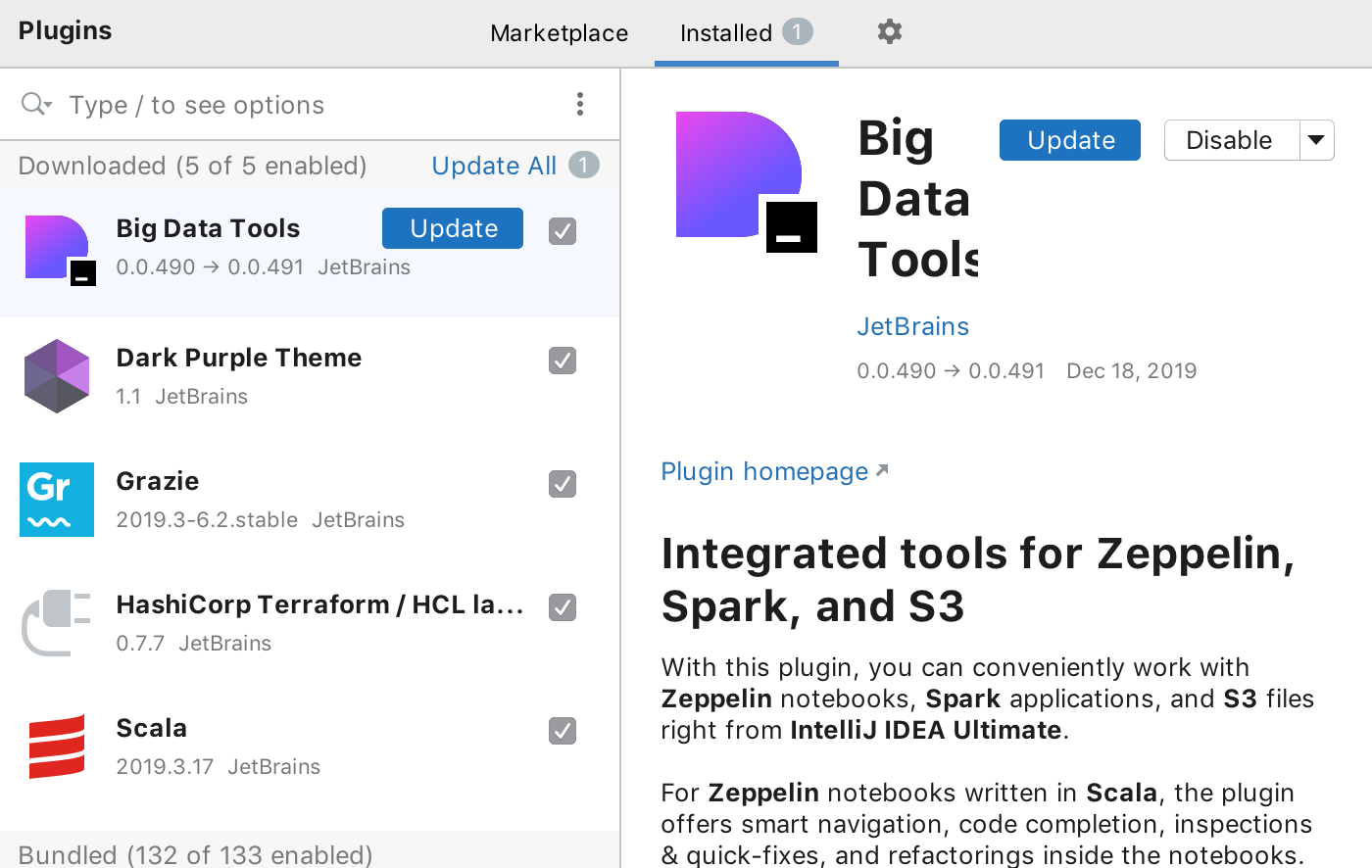Uncheck the Scala plugin checkbox

[563, 731]
